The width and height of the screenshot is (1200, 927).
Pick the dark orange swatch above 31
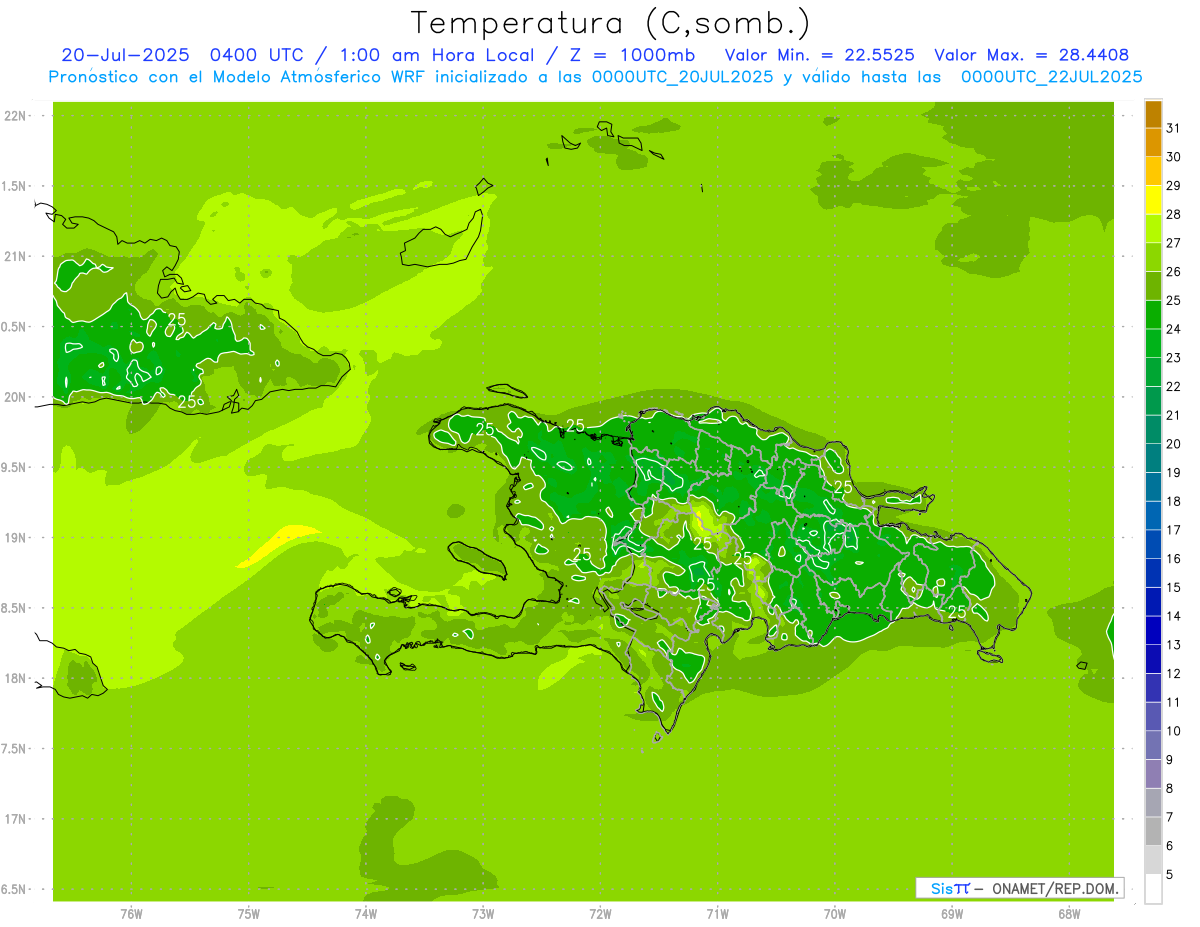point(1153,114)
